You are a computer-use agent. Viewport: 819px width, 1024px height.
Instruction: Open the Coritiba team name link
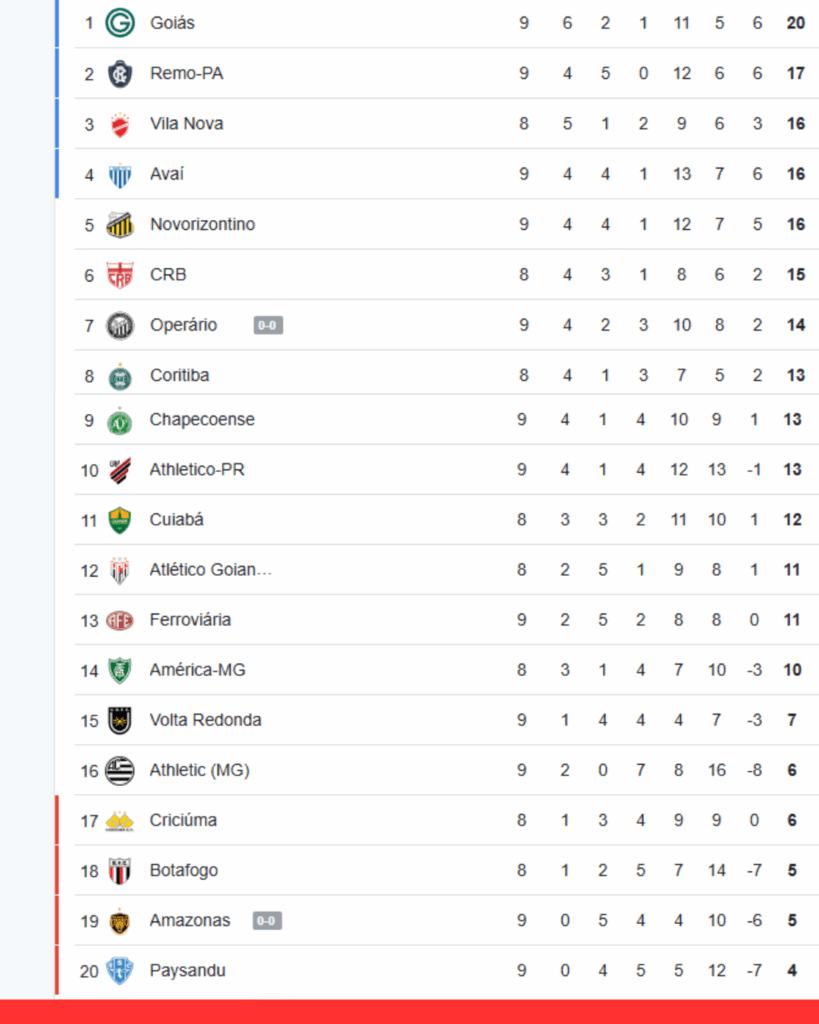(x=180, y=376)
